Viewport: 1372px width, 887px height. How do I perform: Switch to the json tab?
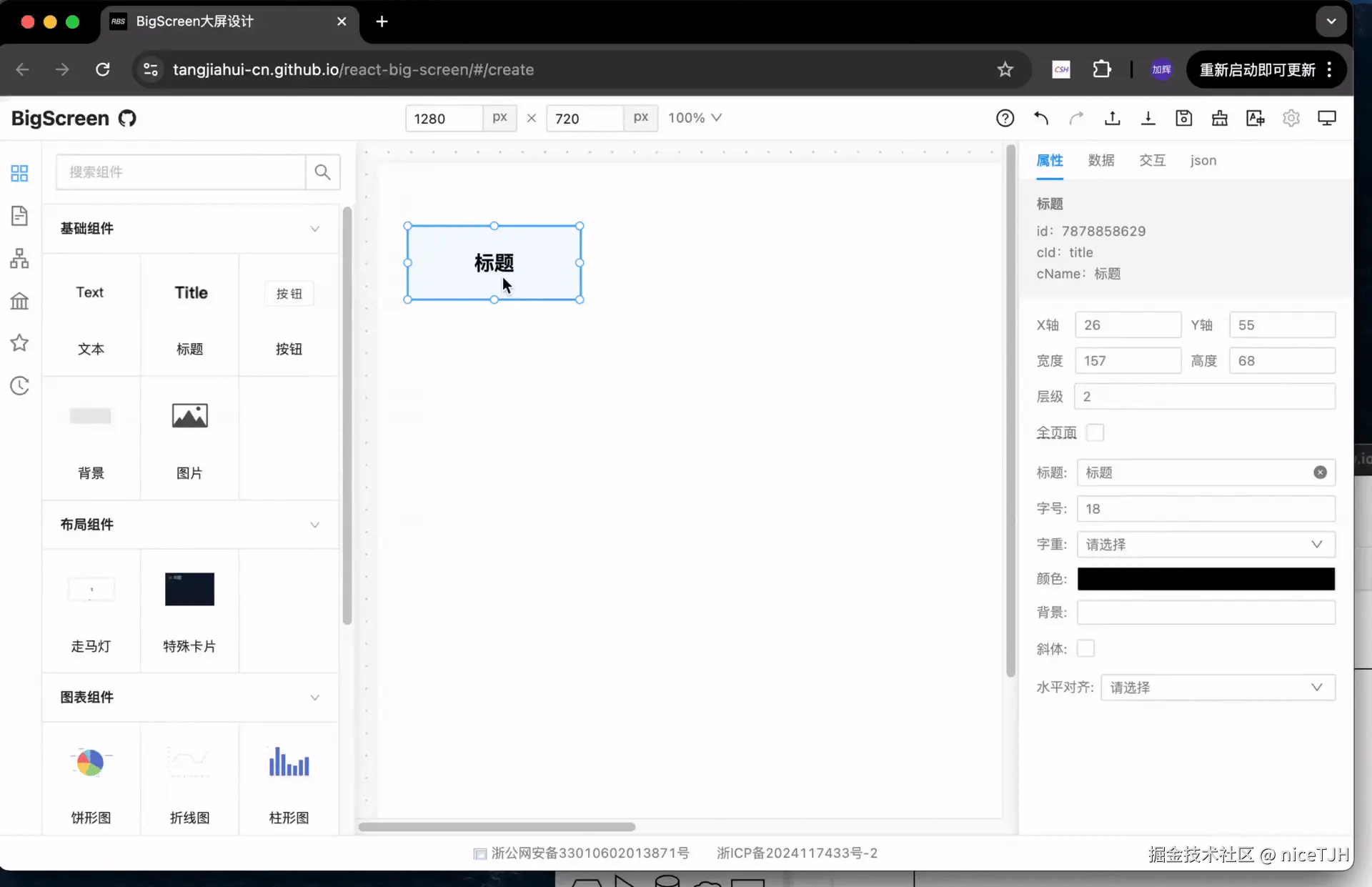click(x=1203, y=161)
